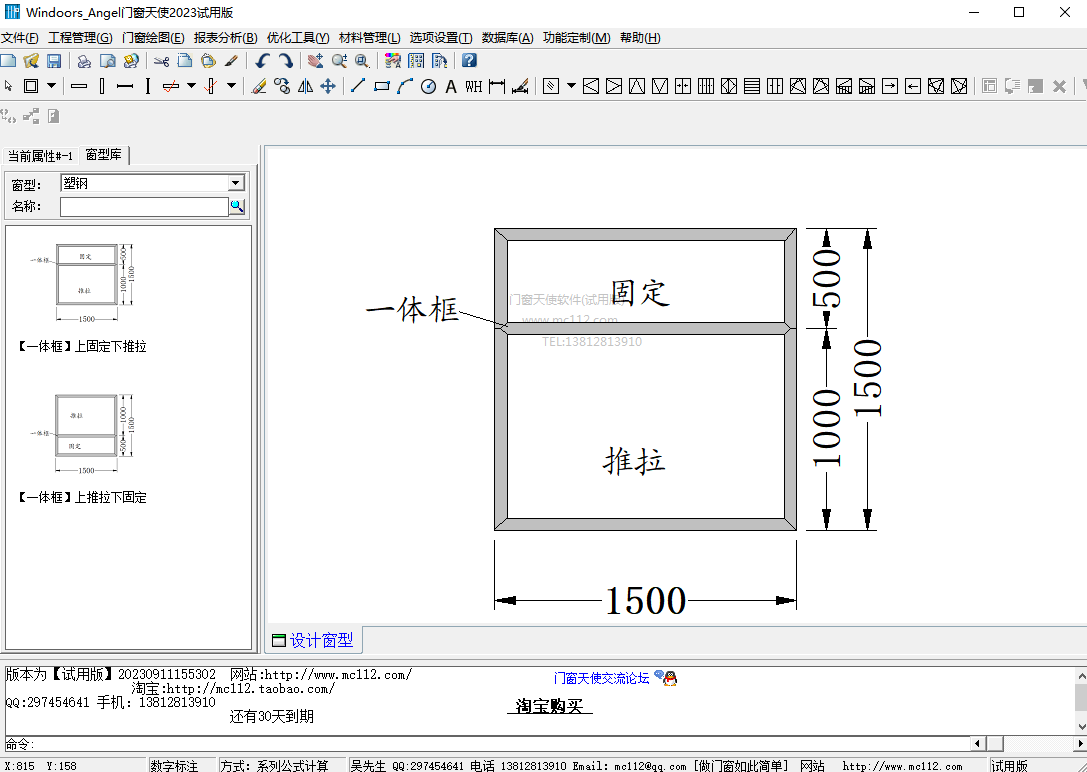Click the zoom in/out magnifier icon
The width and height of the screenshot is (1087, 772).
[339, 61]
